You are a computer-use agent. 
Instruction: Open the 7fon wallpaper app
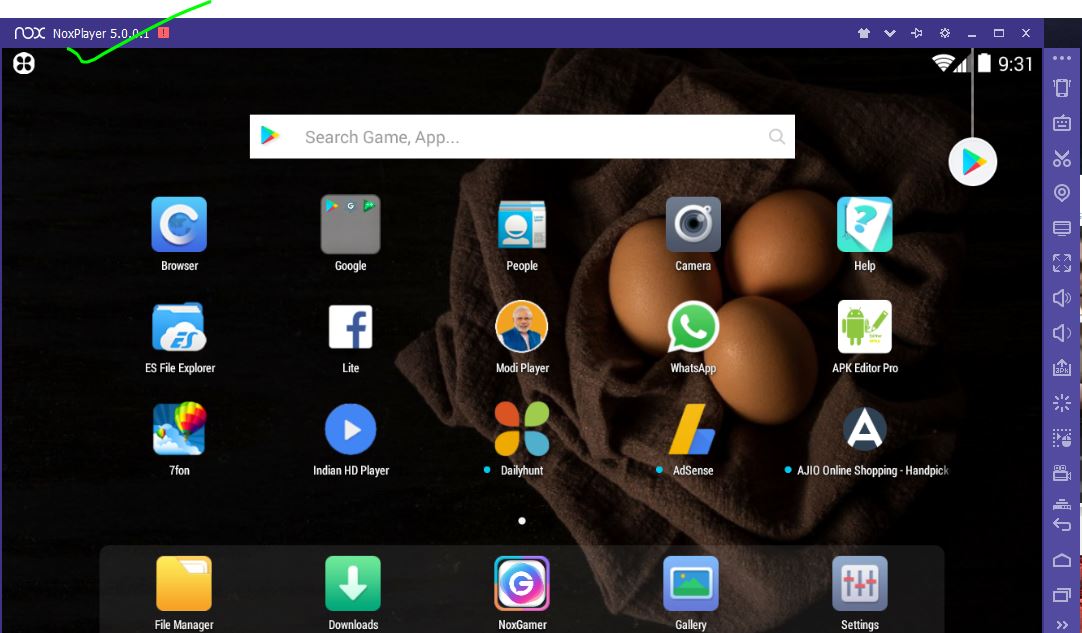click(x=179, y=429)
